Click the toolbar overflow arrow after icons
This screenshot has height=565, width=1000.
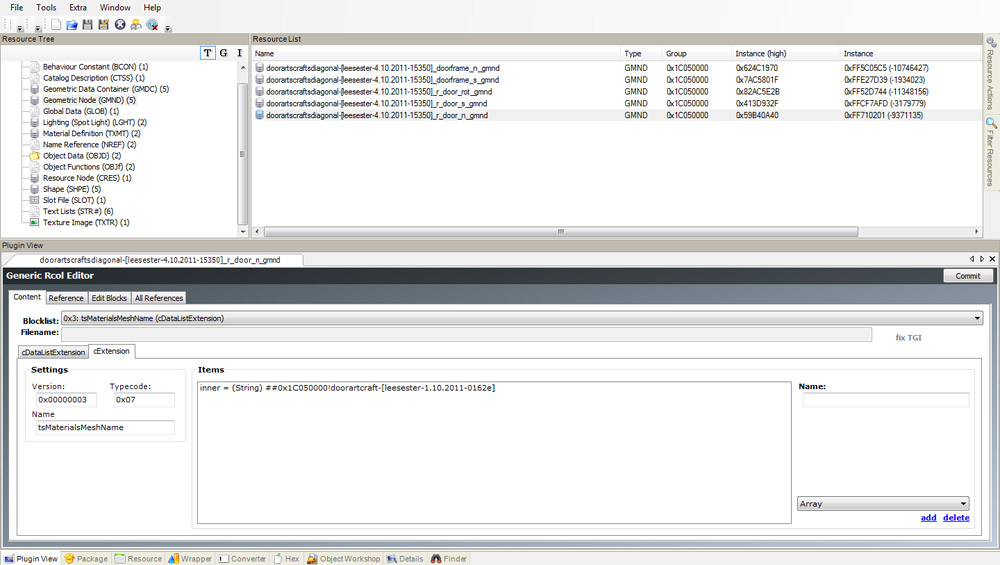(168, 28)
